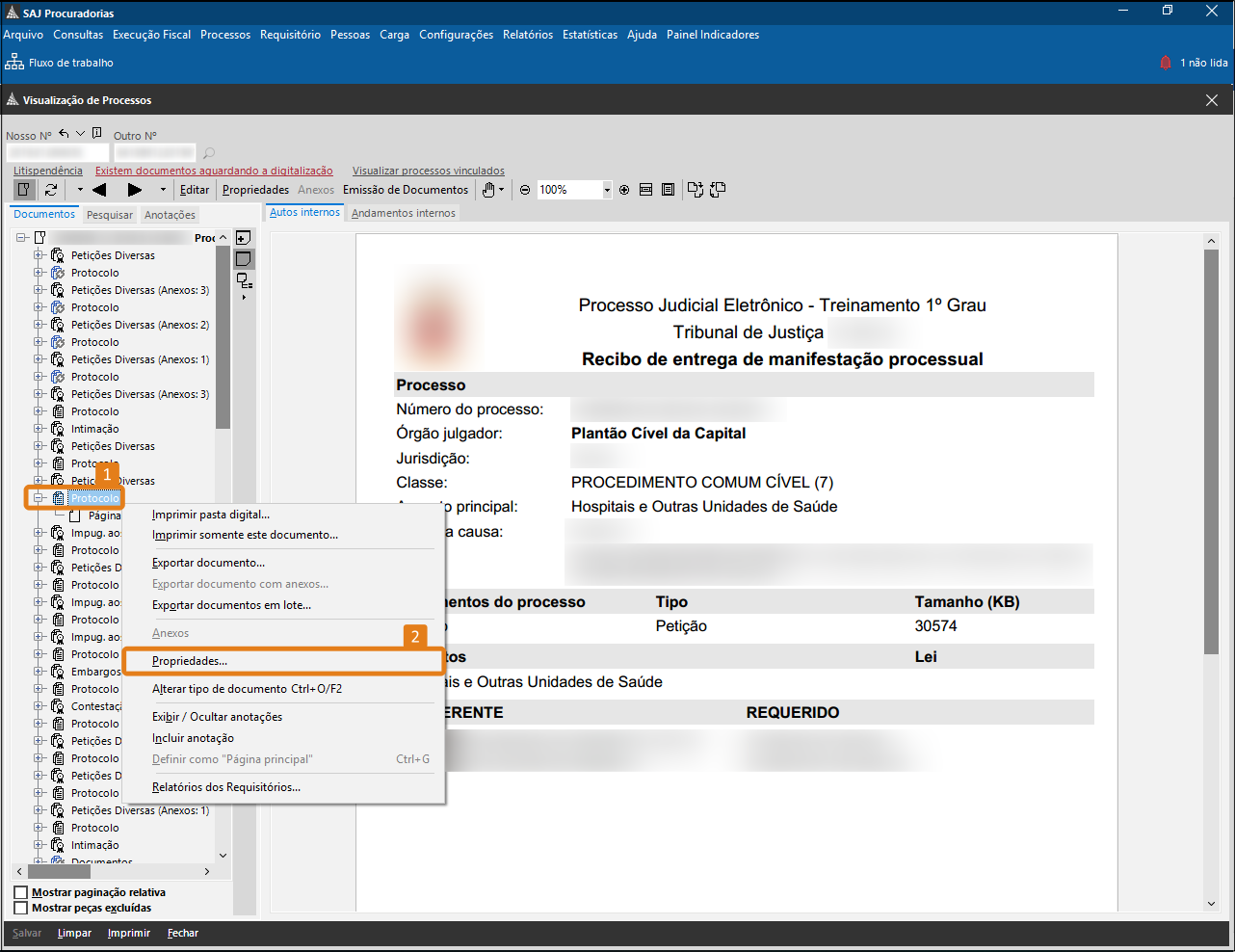Select the hand pan tool
The image size is (1235, 952).
(488, 190)
